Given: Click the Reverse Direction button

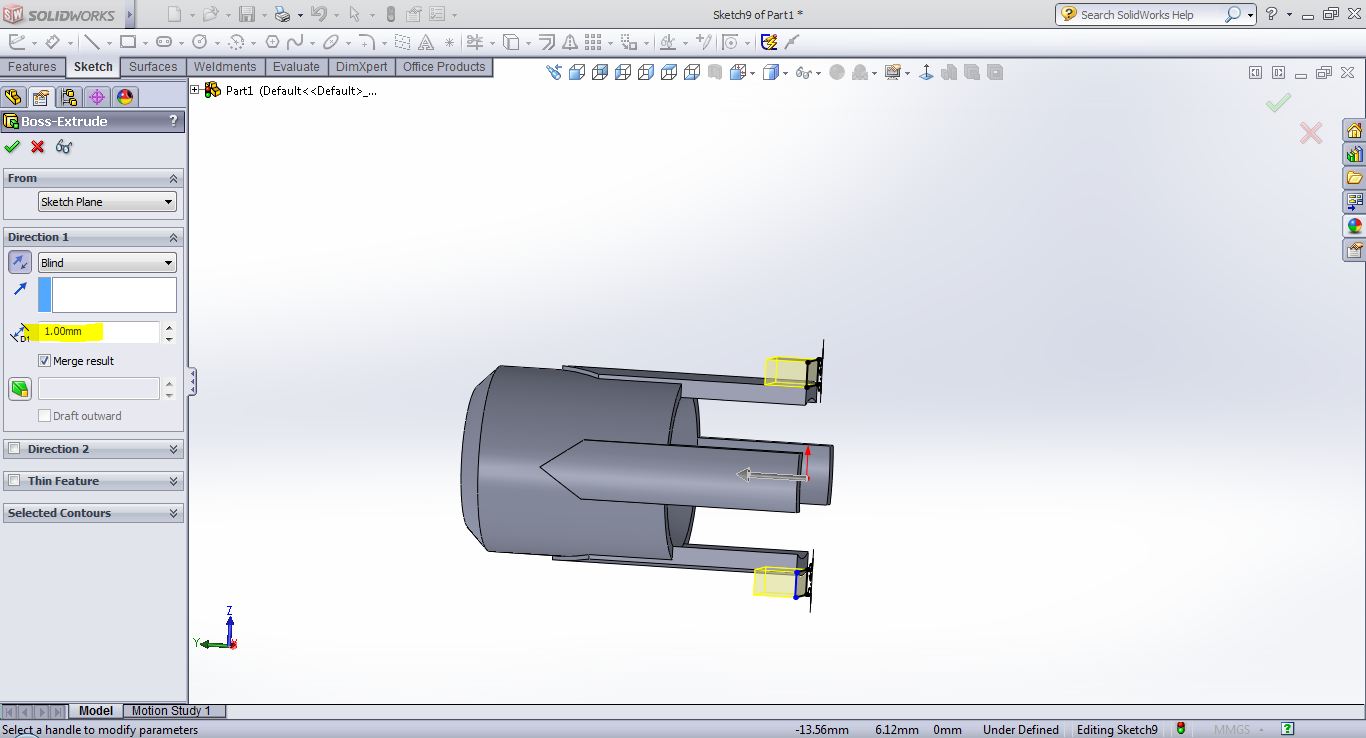Looking at the screenshot, I should (20, 262).
